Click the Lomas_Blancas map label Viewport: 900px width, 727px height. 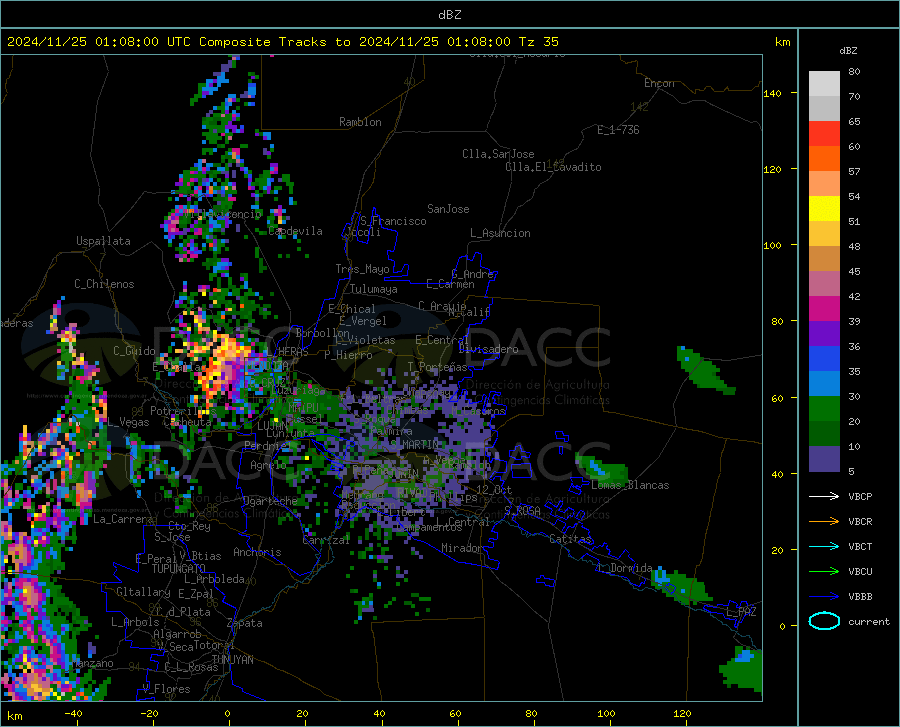tap(630, 485)
